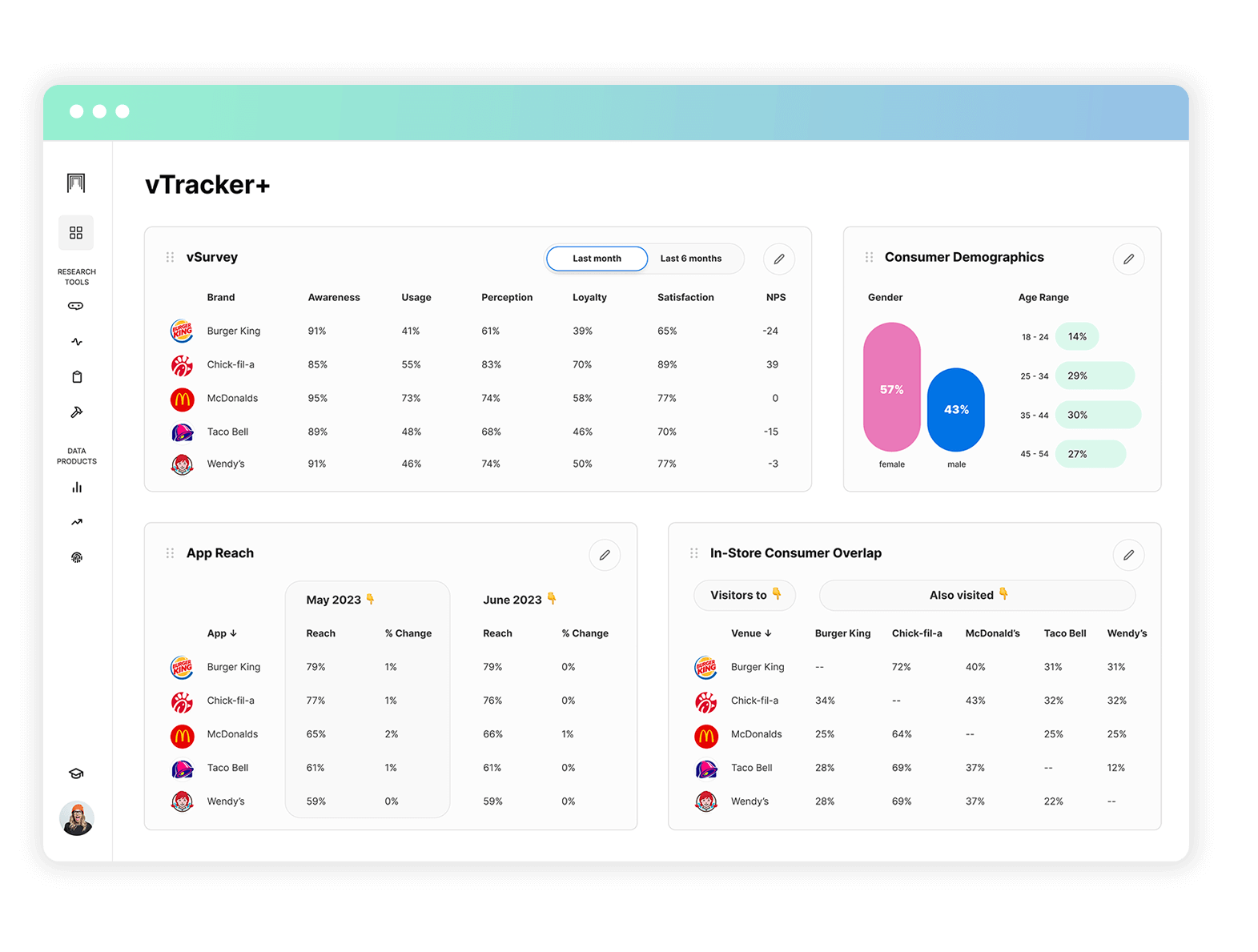Click the 18 - 24 age bar showing 14%

click(x=1077, y=336)
